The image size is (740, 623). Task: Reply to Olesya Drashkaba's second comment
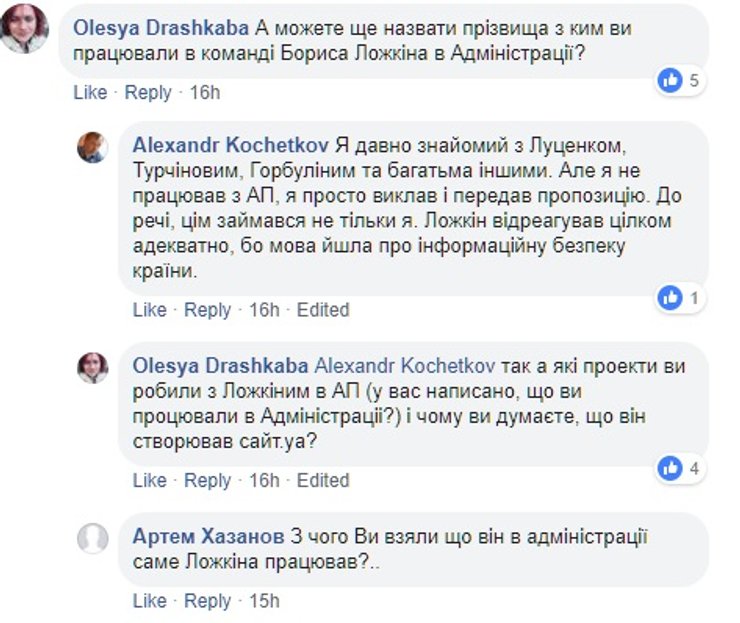(208, 480)
